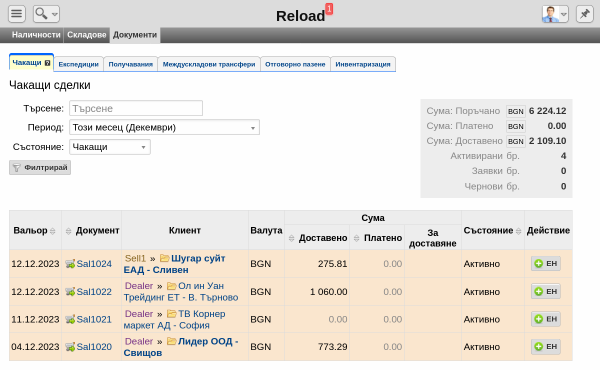Open folder icon of Лидер ООД
The image size is (600, 370).
coord(171,341)
